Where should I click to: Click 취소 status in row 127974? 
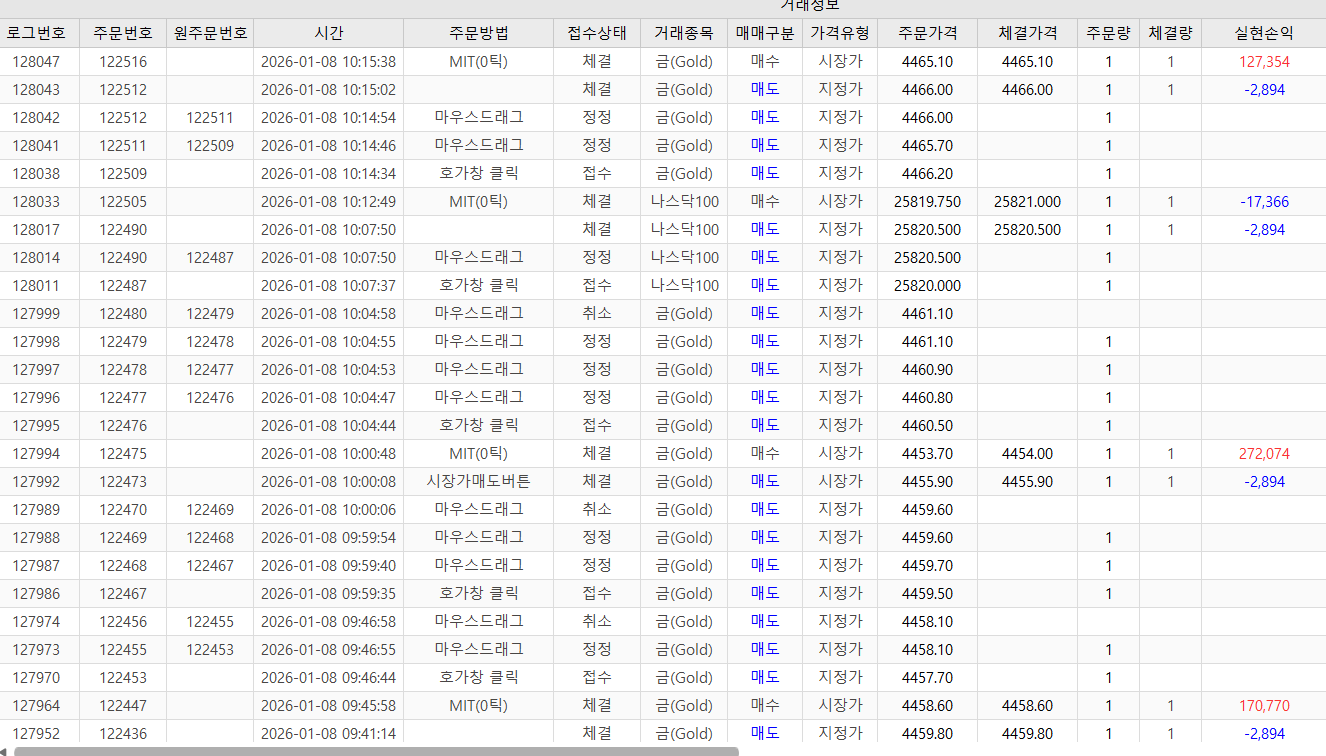597,621
